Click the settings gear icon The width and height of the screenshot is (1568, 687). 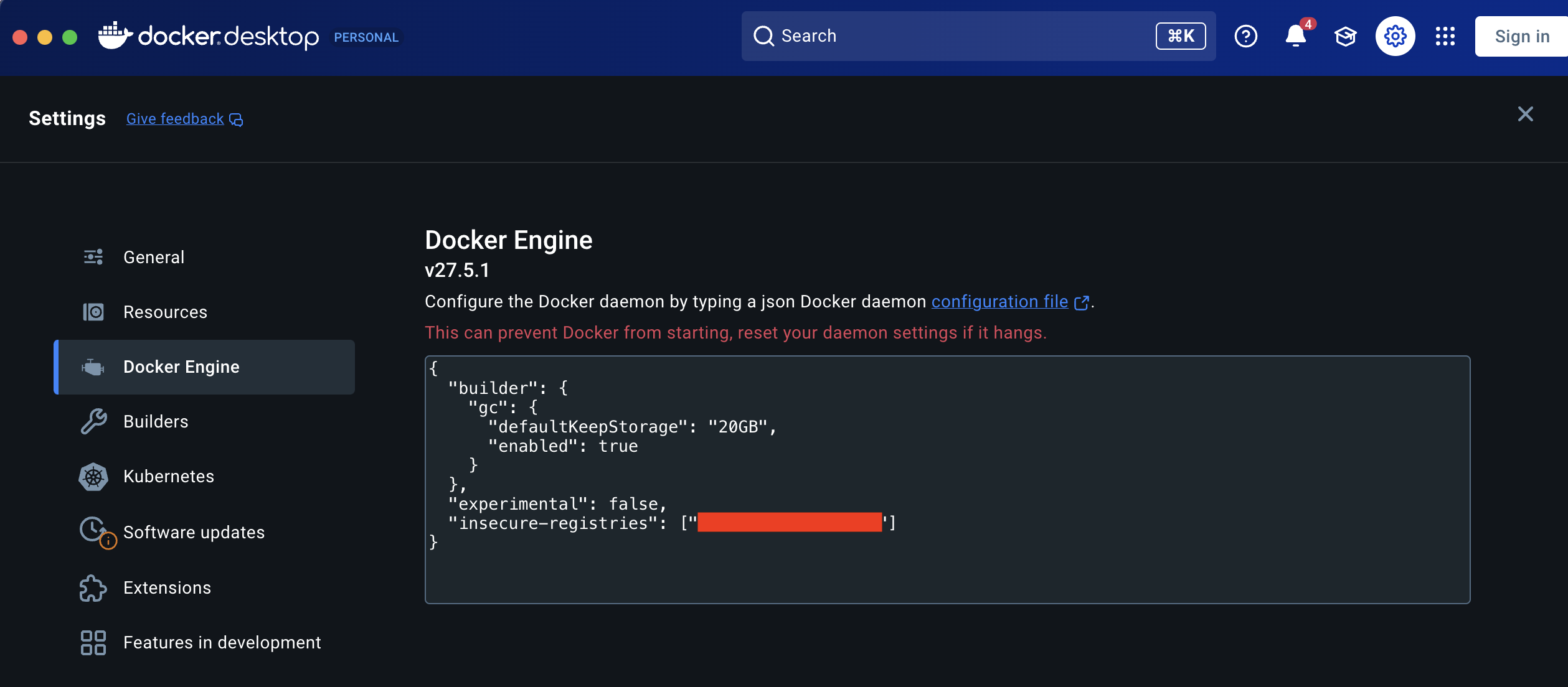1395,36
